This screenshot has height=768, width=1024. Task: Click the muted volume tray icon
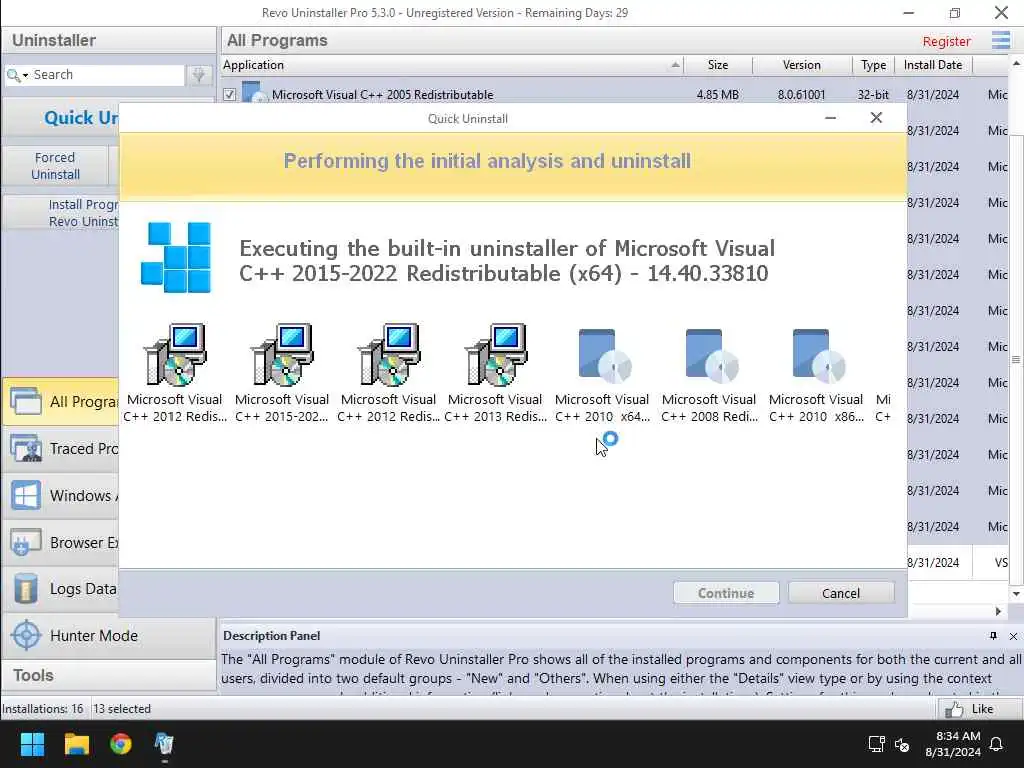click(x=902, y=744)
